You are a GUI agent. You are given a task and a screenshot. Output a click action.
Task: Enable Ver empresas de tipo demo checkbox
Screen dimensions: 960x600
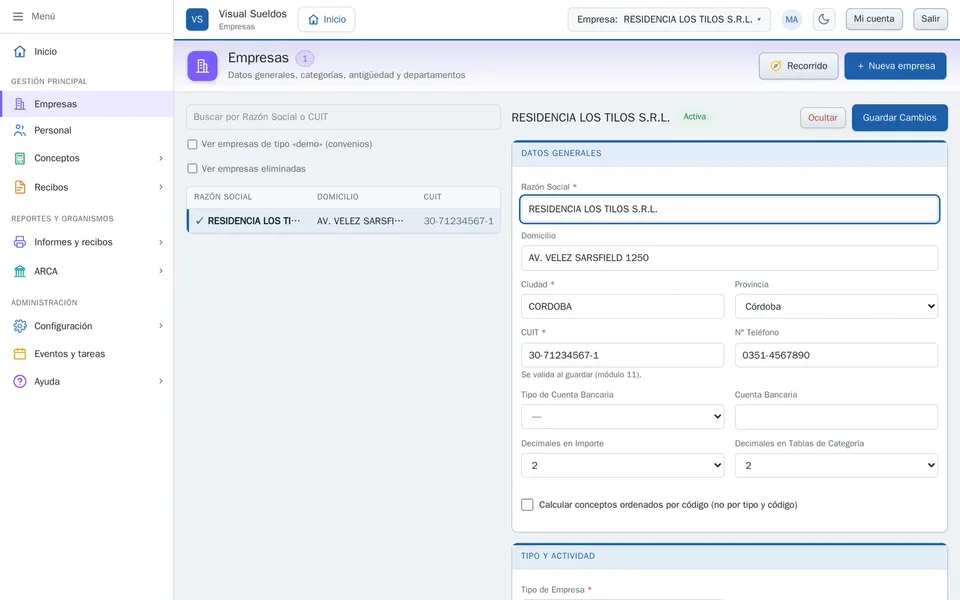(x=192, y=144)
